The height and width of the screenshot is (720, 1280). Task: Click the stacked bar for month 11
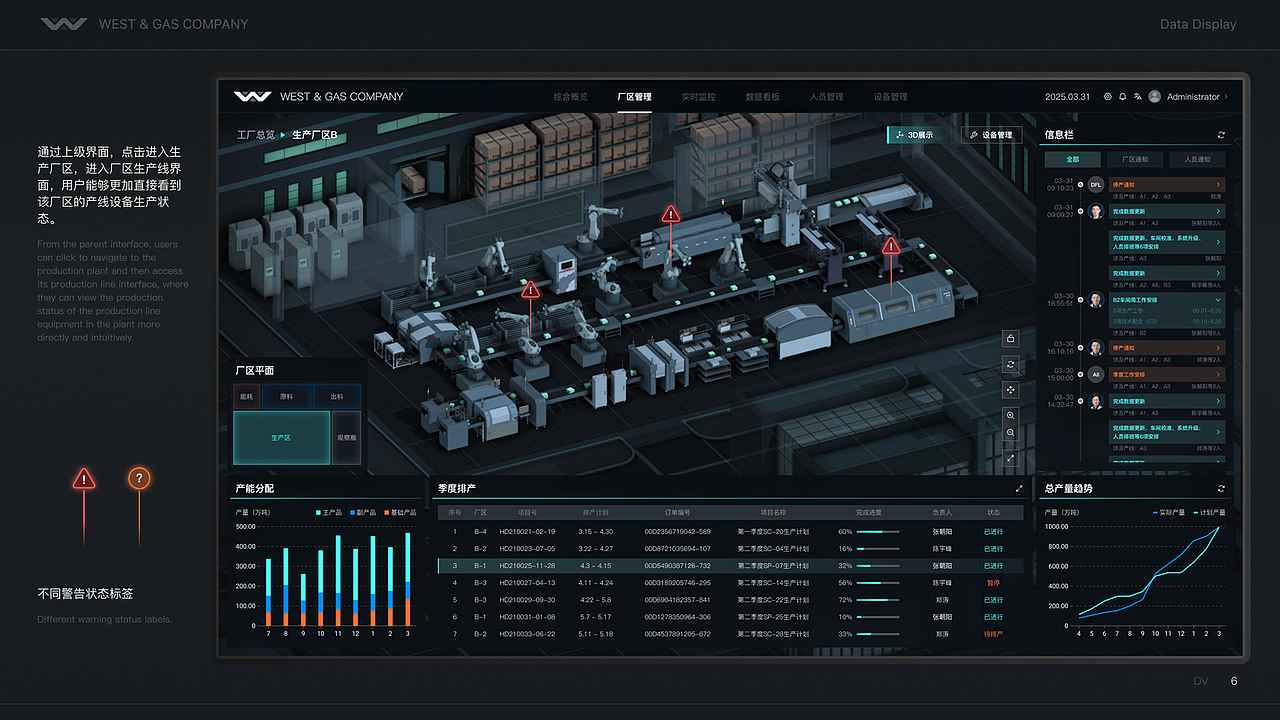point(337,580)
